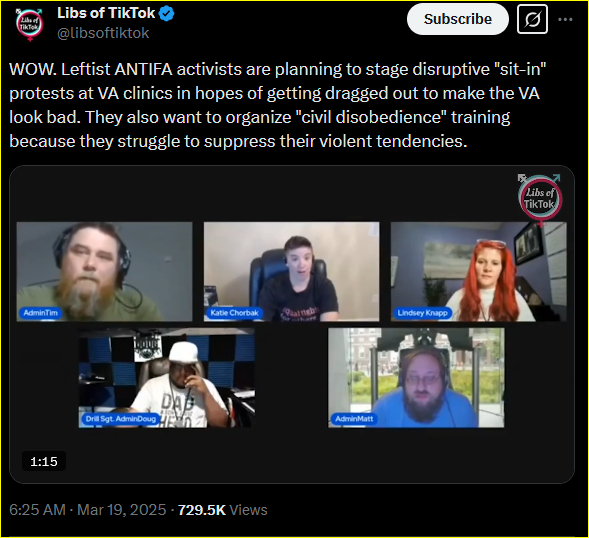Click the Subscribe button

click(458, 19)
